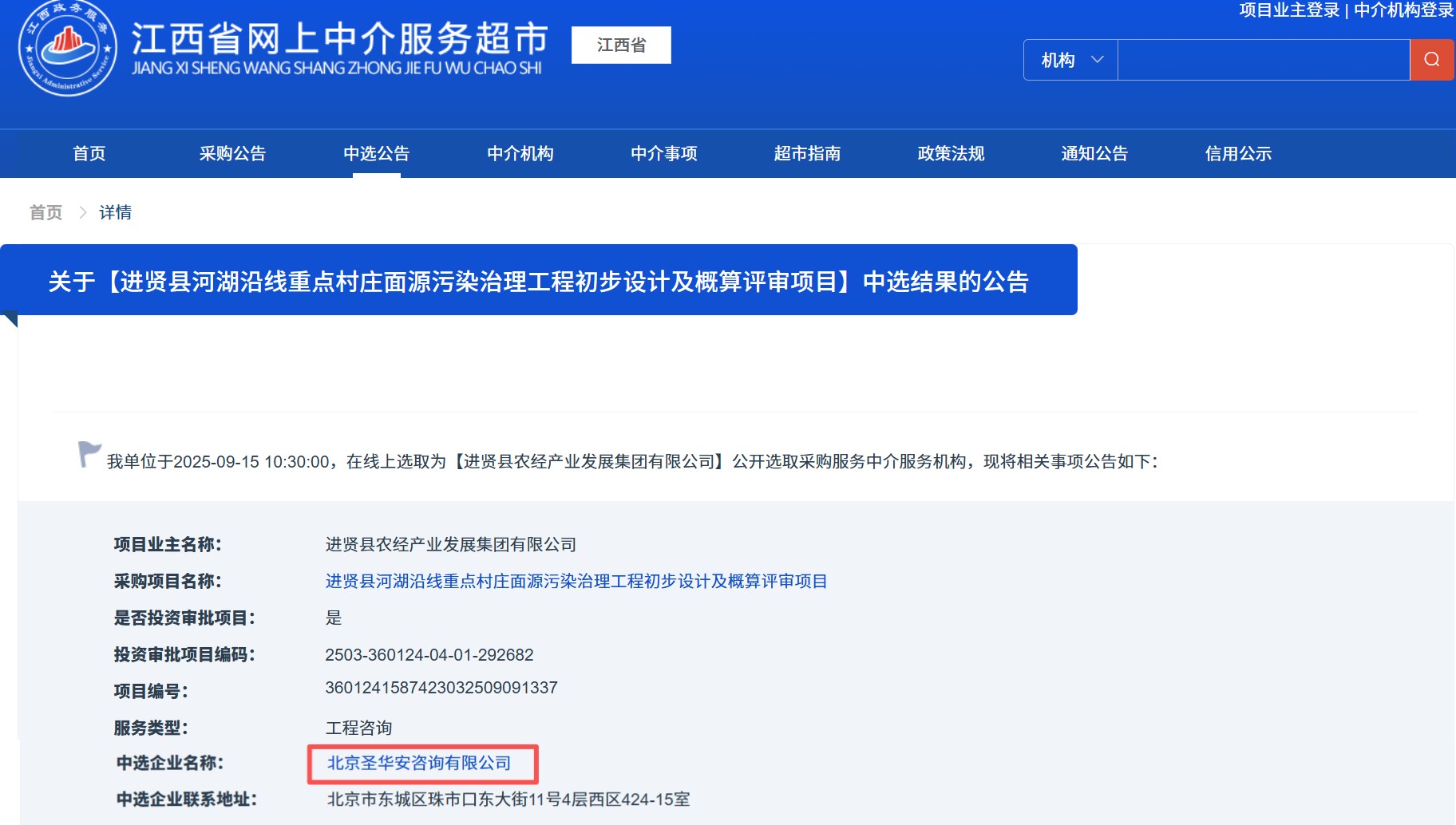The height and width of the screenshot is (825, 1456).
Task: Click the 江西省 region selector button
Action: (x=621, y=45)
